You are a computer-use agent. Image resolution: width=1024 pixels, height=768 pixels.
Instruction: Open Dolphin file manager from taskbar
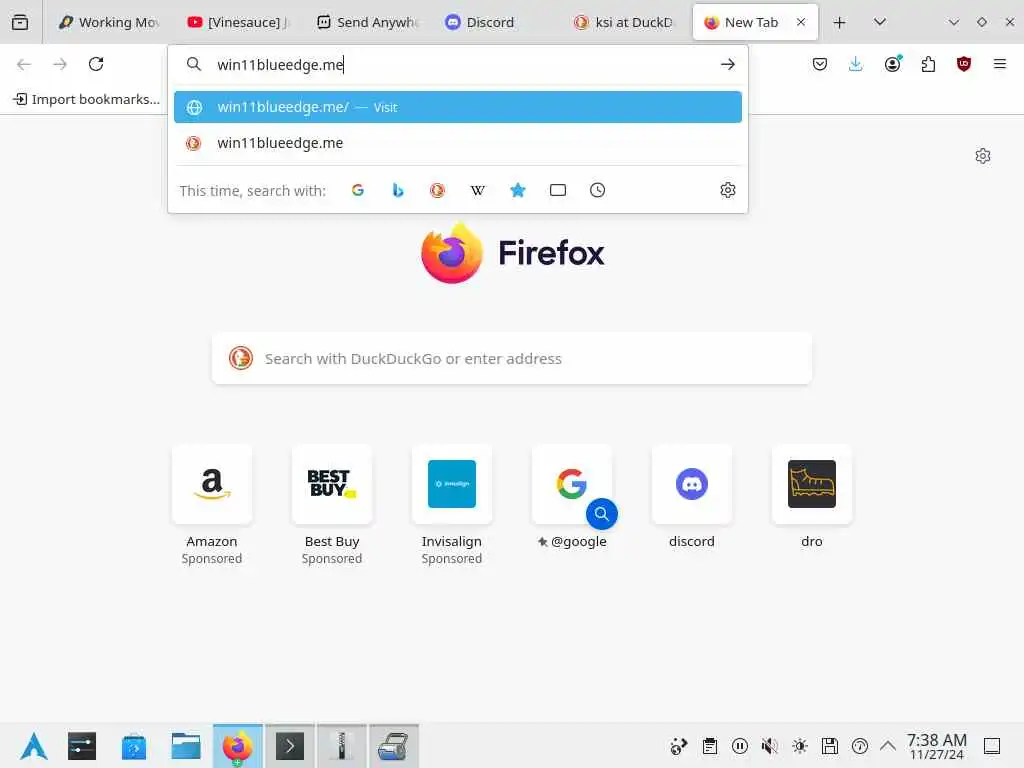(186, 746)
